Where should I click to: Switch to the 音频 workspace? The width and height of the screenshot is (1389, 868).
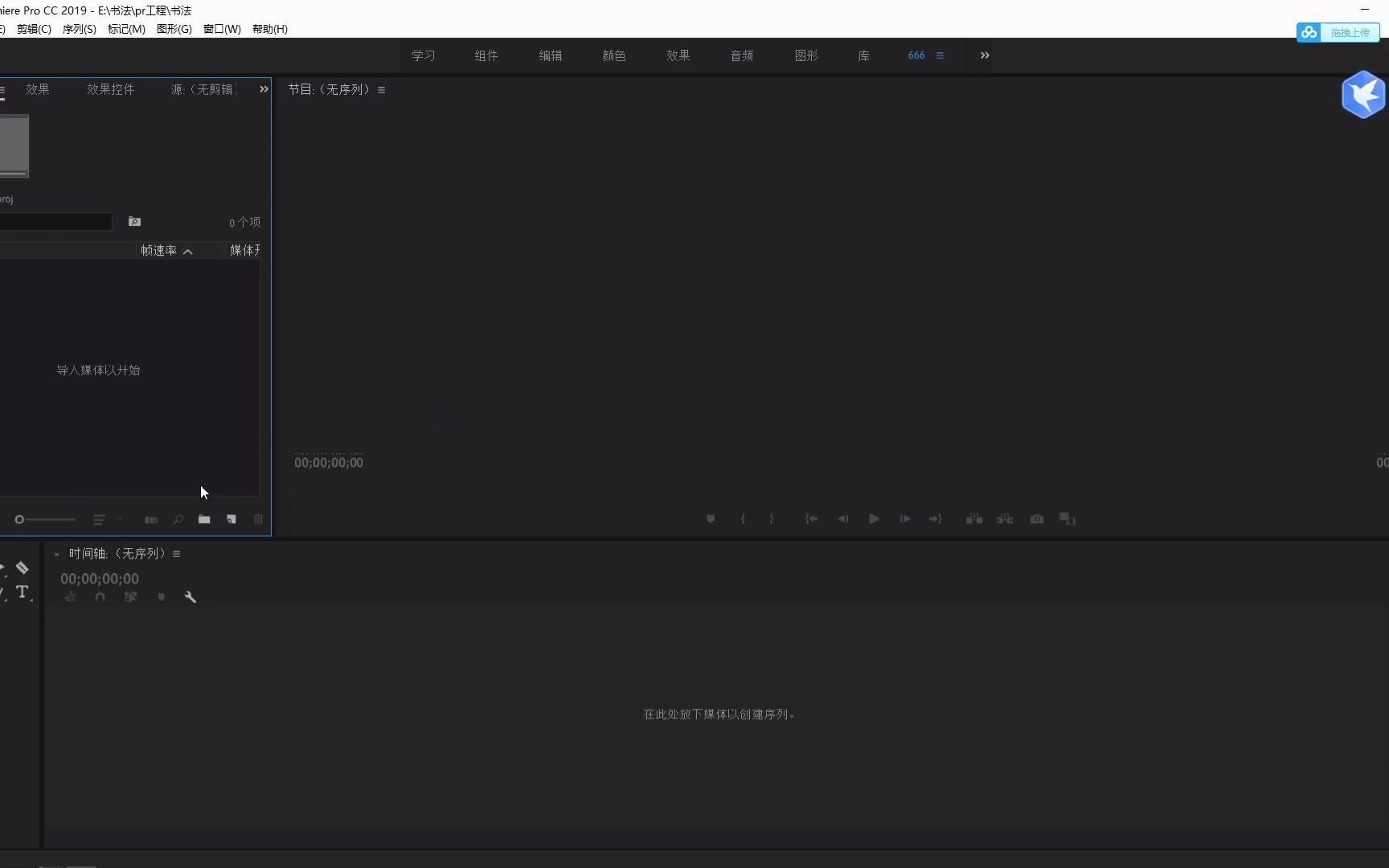tap(742, 55)
